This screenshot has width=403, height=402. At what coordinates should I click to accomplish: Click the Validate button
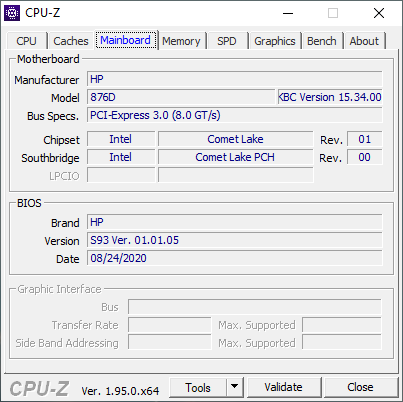[283, 387]
